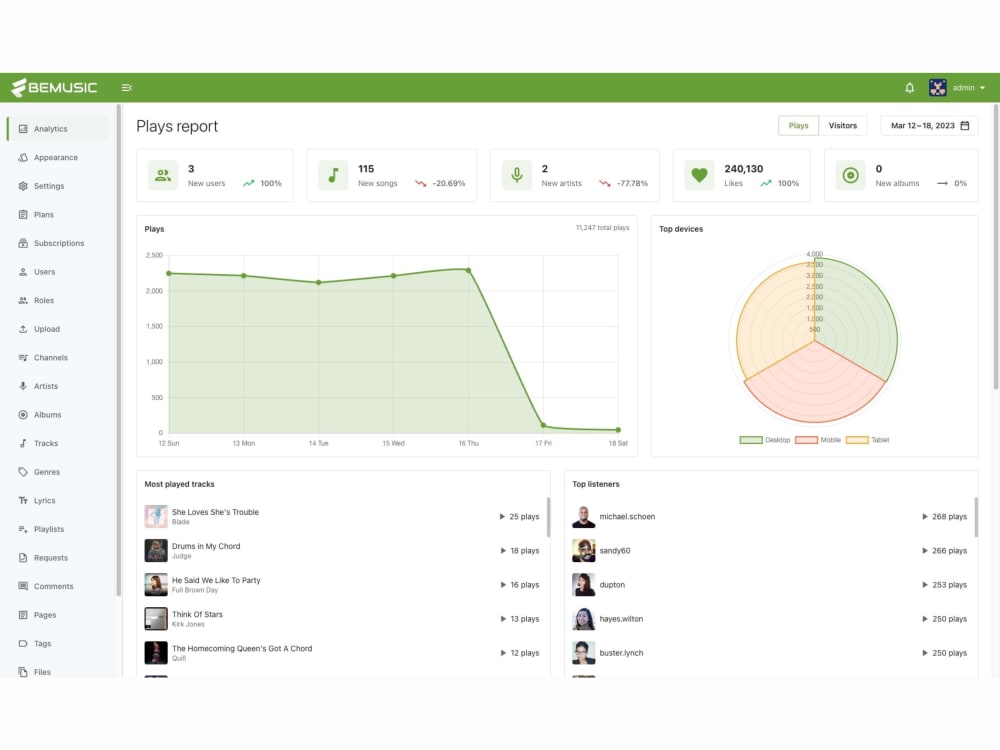1000x750 pixels.
Task: Switch to the Visitors report tab
Action: point(842,126)
